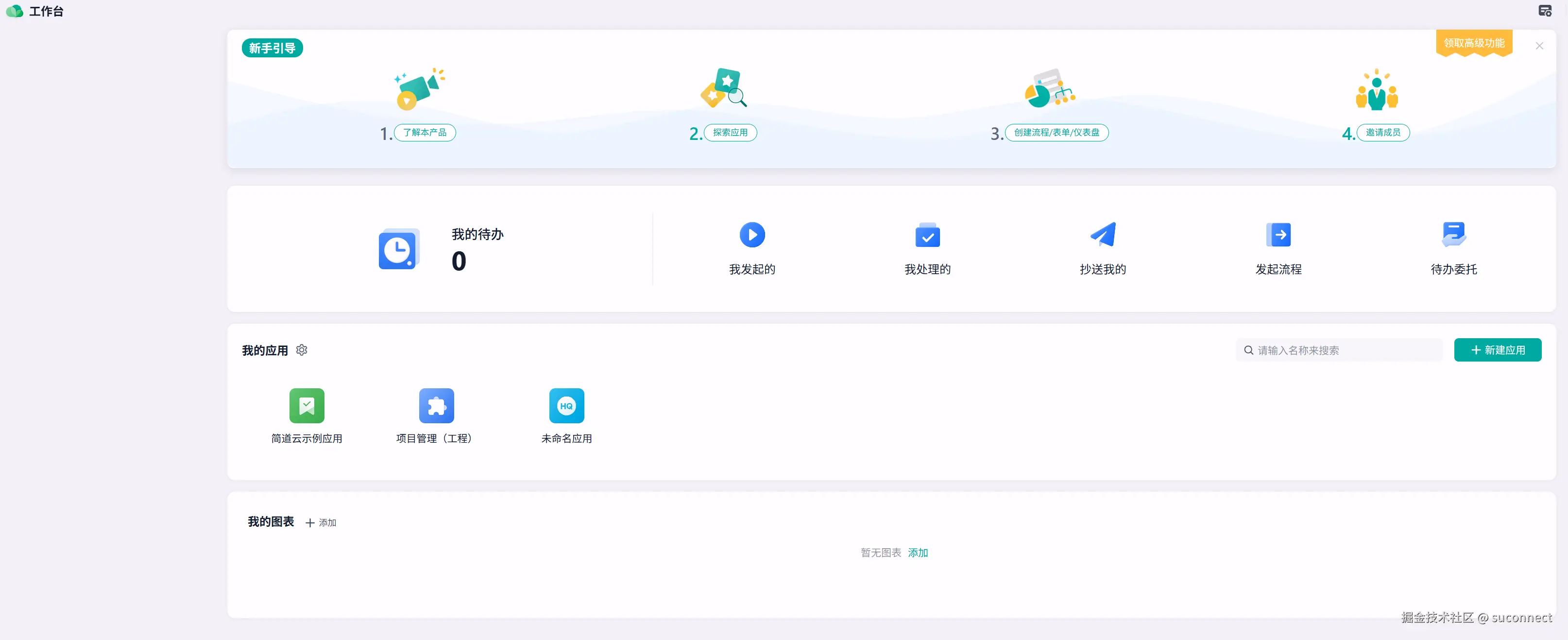This screenshot has height=640, width=1568.
Task: Click the teal 添加 link under 暂无图表
Action: click(x=918, y=553)
